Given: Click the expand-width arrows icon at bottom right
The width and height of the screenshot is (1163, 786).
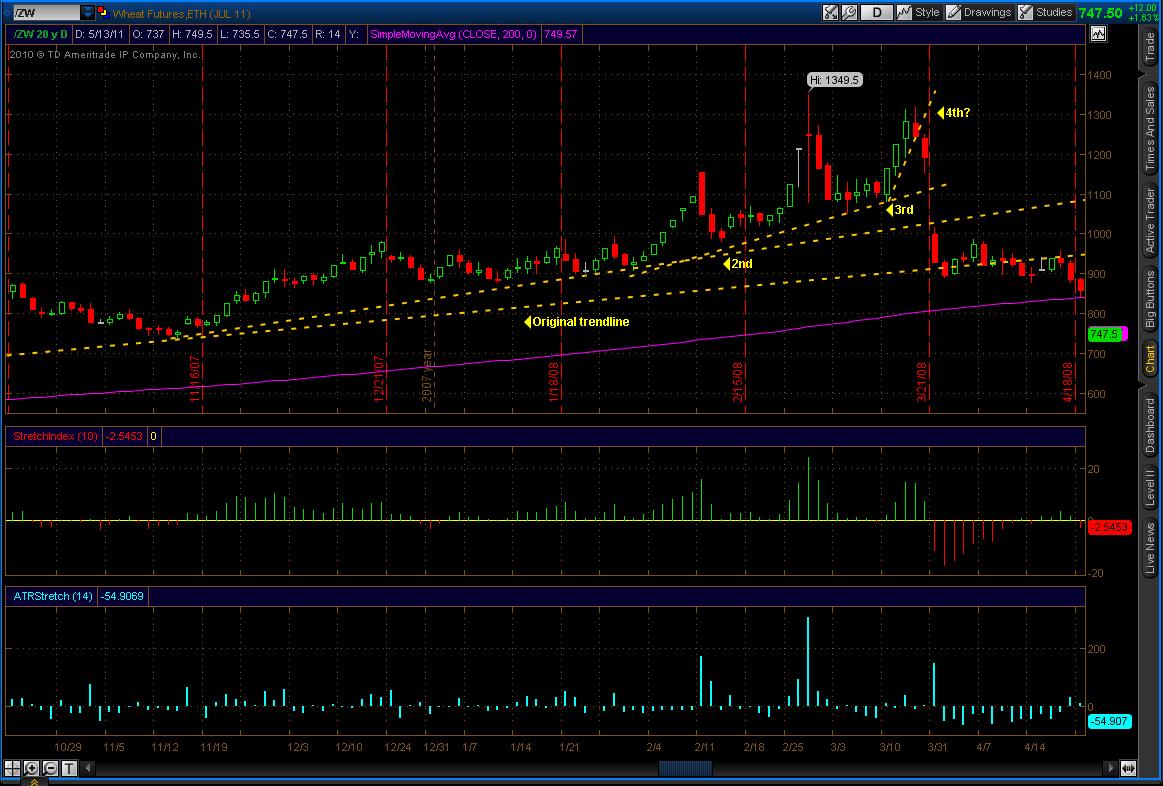Looking at the screenshot, I should [1128, 767].
